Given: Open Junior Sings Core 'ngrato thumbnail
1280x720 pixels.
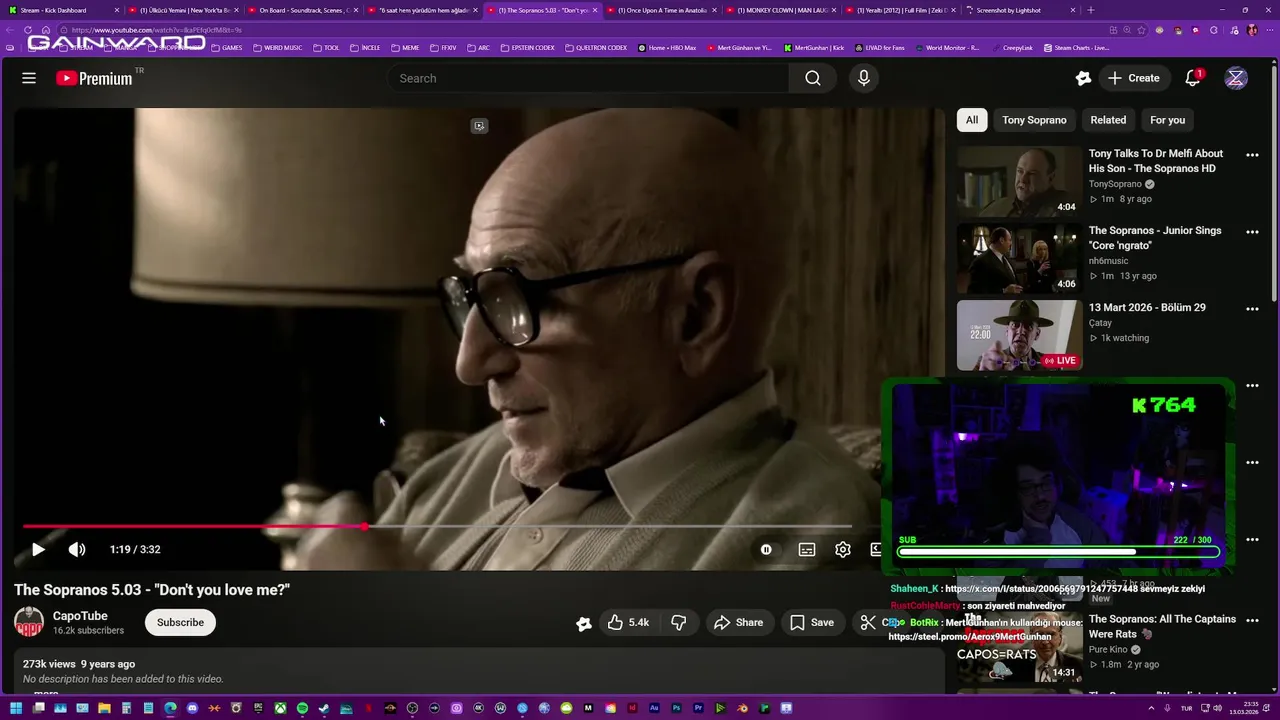Looking at the screenshot, I should click(x=1019, y=259).
